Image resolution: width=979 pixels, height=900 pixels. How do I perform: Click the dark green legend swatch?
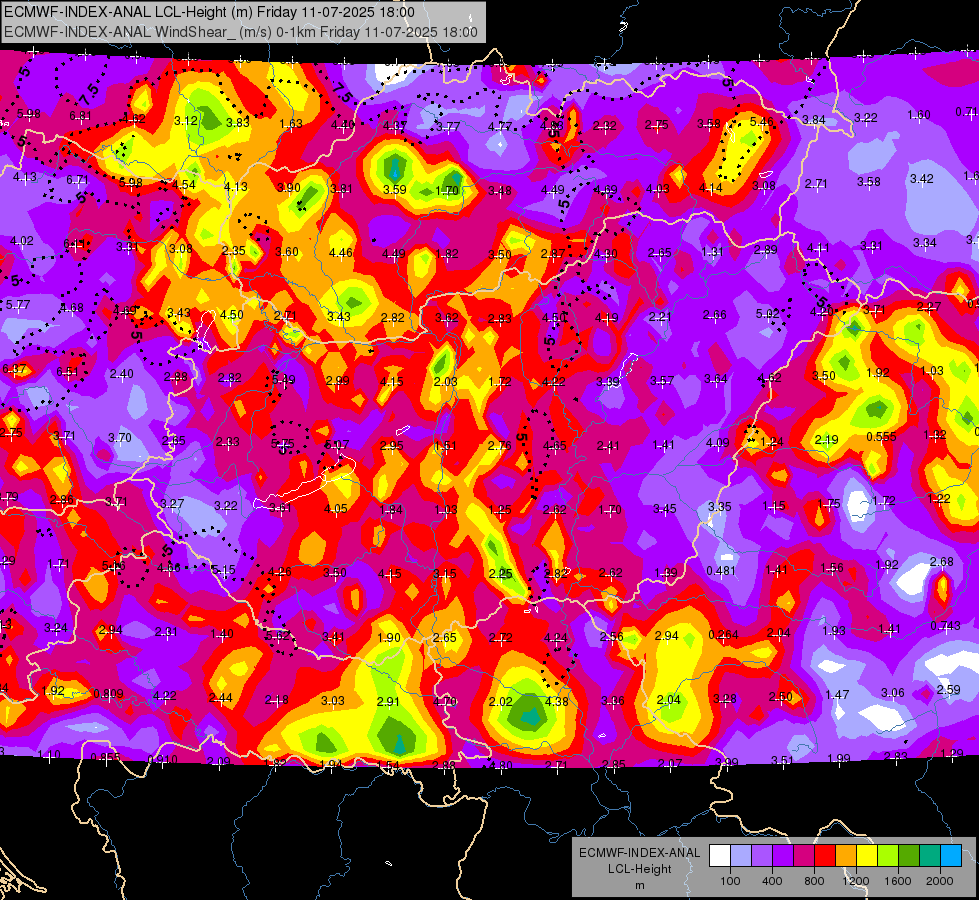[x=908, y=856]
